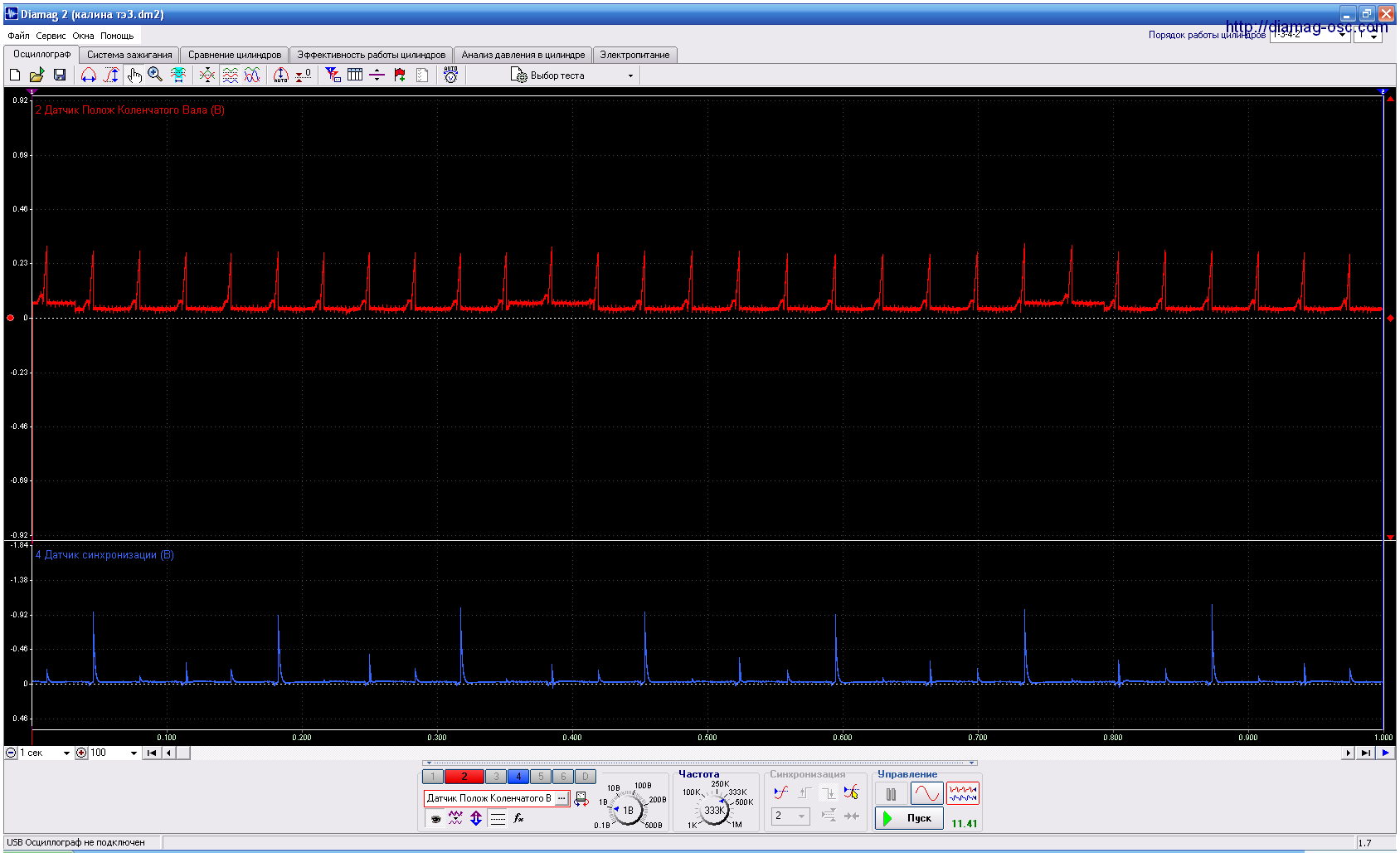The width and height of the screenshot is (1400, 853).
Task: Click the AUTO voltmeter gauge icon
Action: (x=450, y=75)
